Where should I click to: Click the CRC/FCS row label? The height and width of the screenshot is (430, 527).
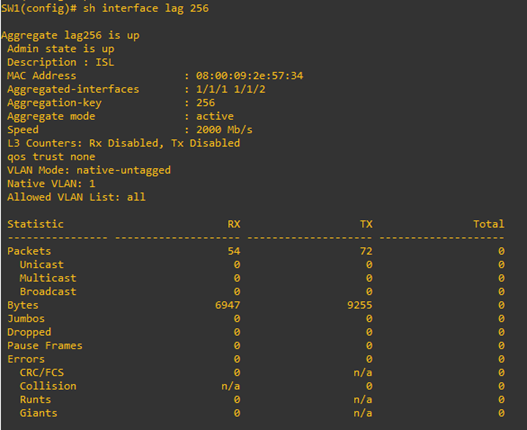(x=42, y=373)
